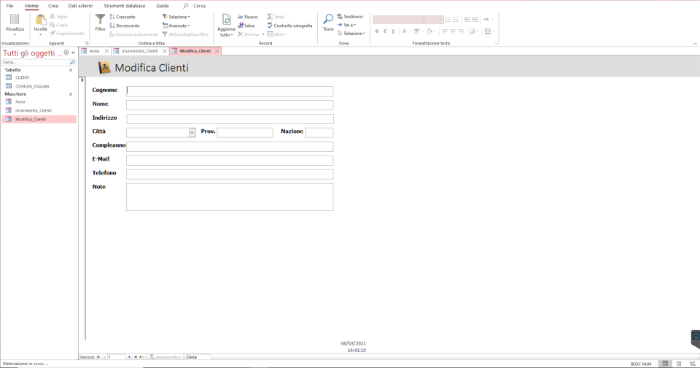Click the Note text area
Screen dimensions: 700x368
click(229, 197)
